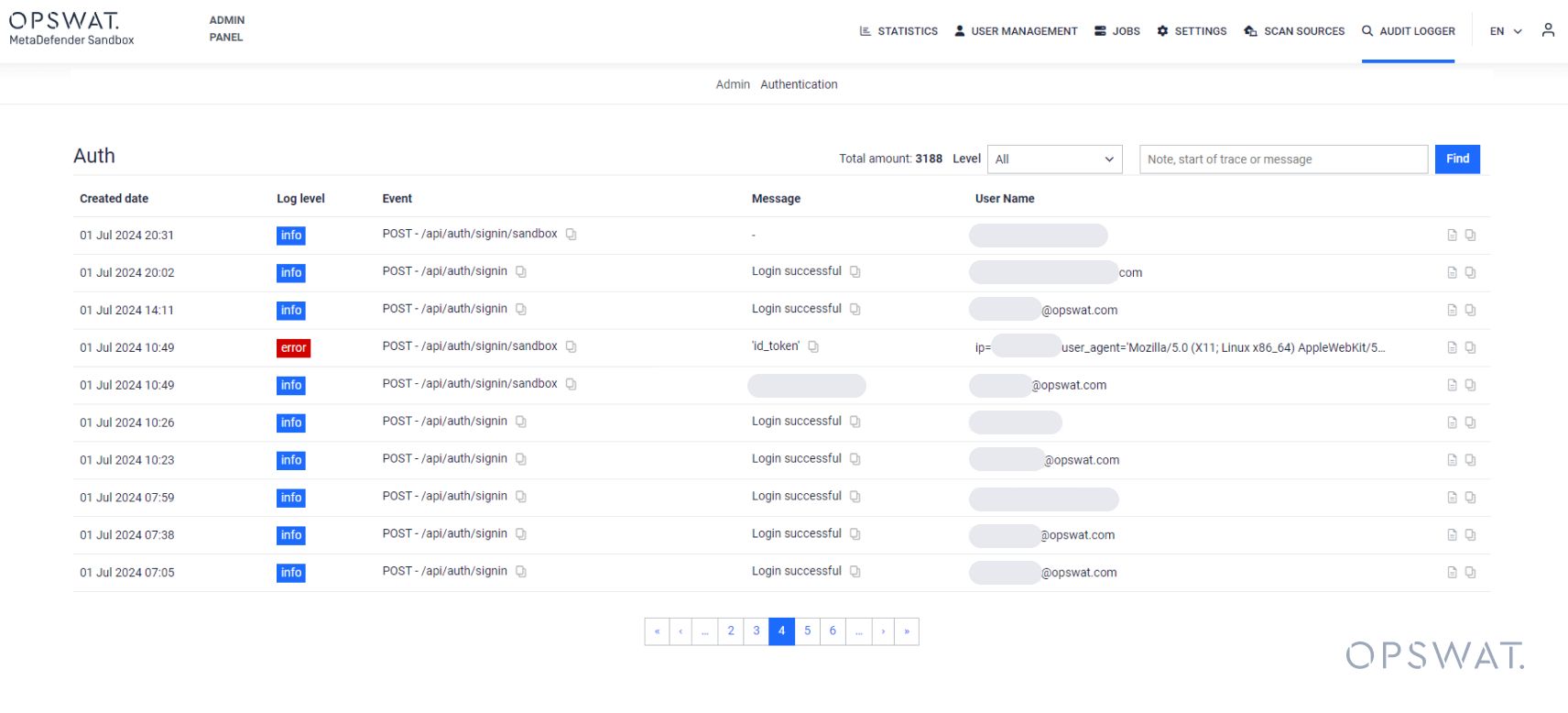
Task: Go to page 5 of results
Action: (807, 631)
